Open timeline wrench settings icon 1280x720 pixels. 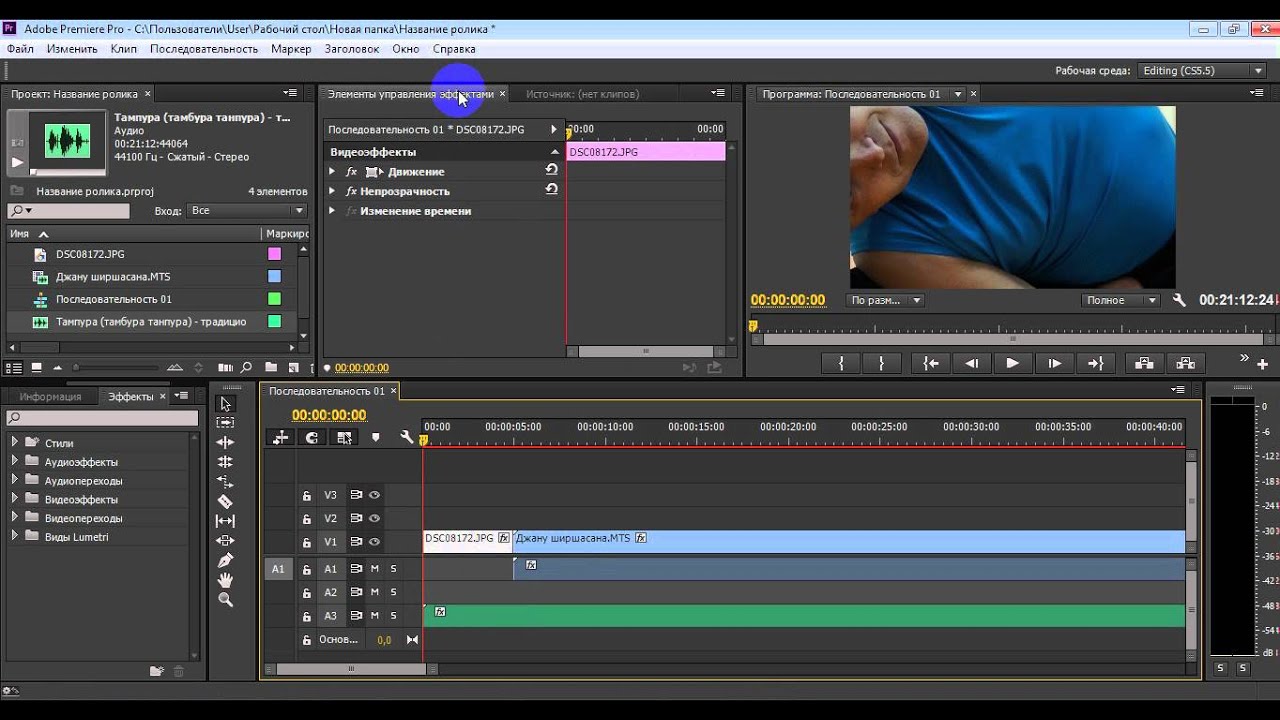(407, 437)
